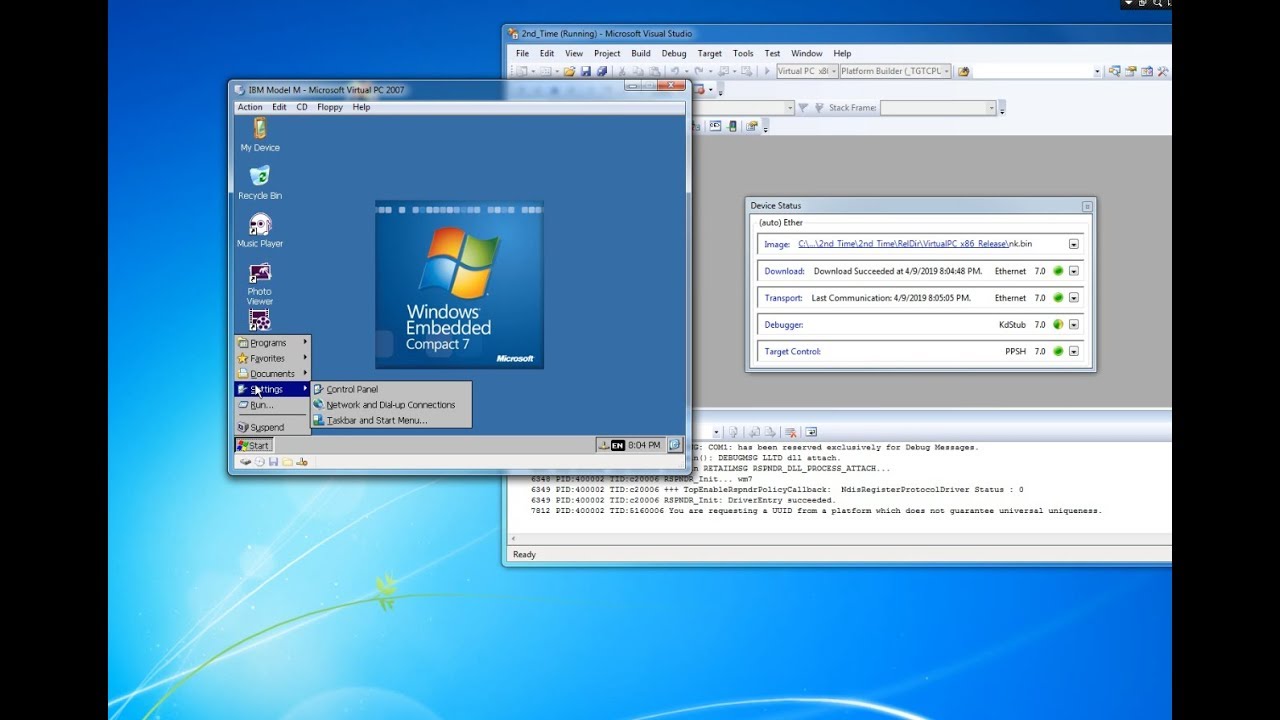
Task: Open Target menu in Visual Studio
Action: tap(710, 53)
